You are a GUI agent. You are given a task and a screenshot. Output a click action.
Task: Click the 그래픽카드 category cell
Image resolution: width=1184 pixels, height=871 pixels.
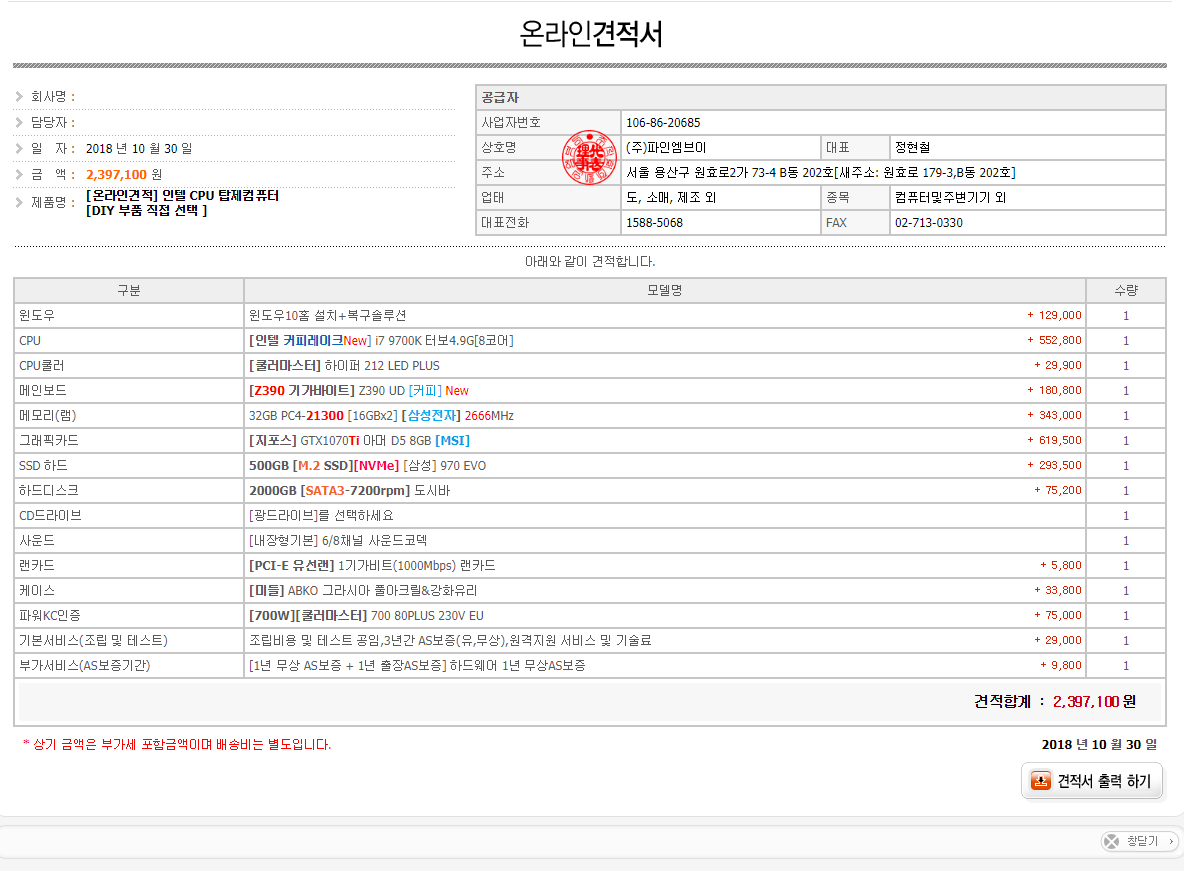(x=129, y=440)
